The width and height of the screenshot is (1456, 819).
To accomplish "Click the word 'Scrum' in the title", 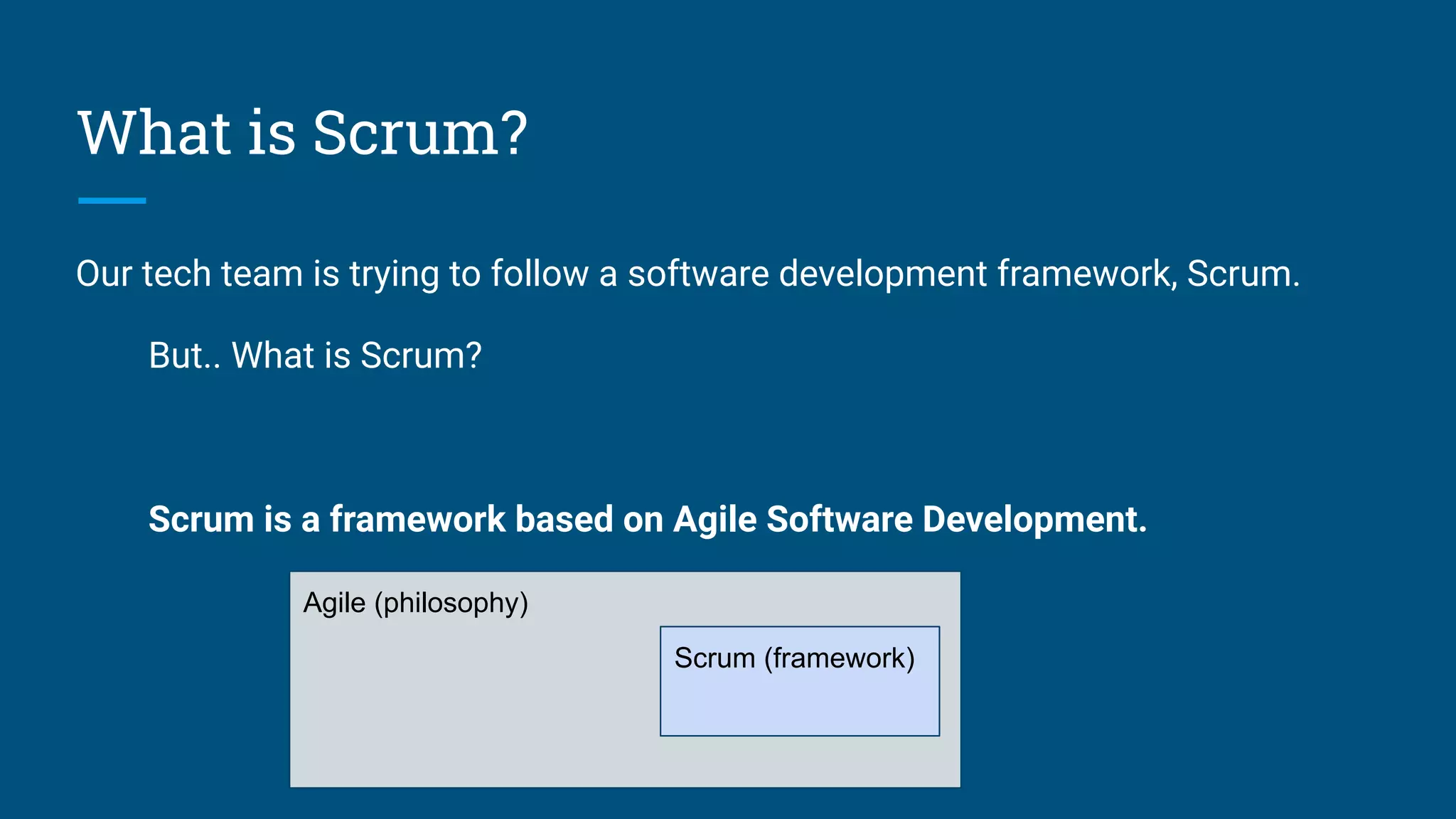I will point(407,134).
